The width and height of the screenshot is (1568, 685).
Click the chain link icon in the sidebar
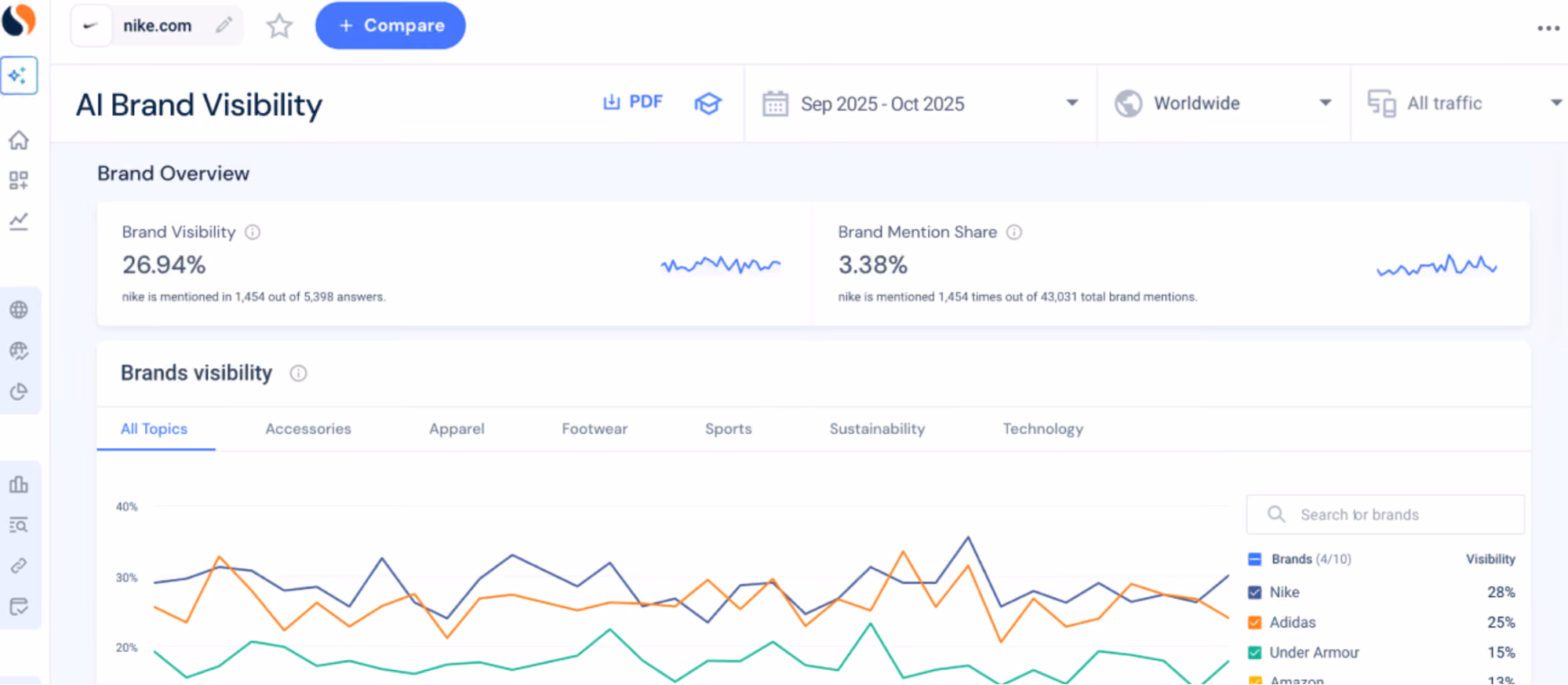[19, 566]
